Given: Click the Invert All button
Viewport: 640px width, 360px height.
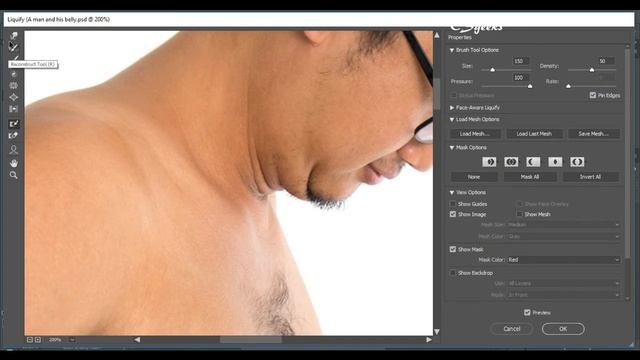Looking at the screenshot, I should click(591, 177).
